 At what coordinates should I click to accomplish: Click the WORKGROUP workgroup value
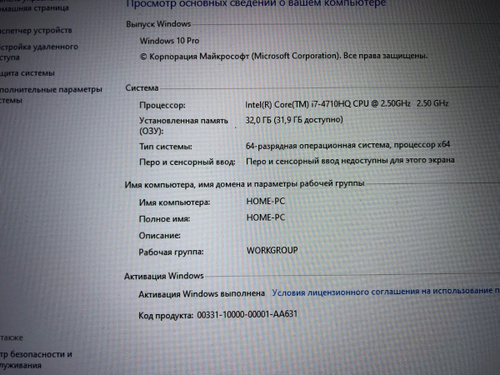(x=272, y=250)
